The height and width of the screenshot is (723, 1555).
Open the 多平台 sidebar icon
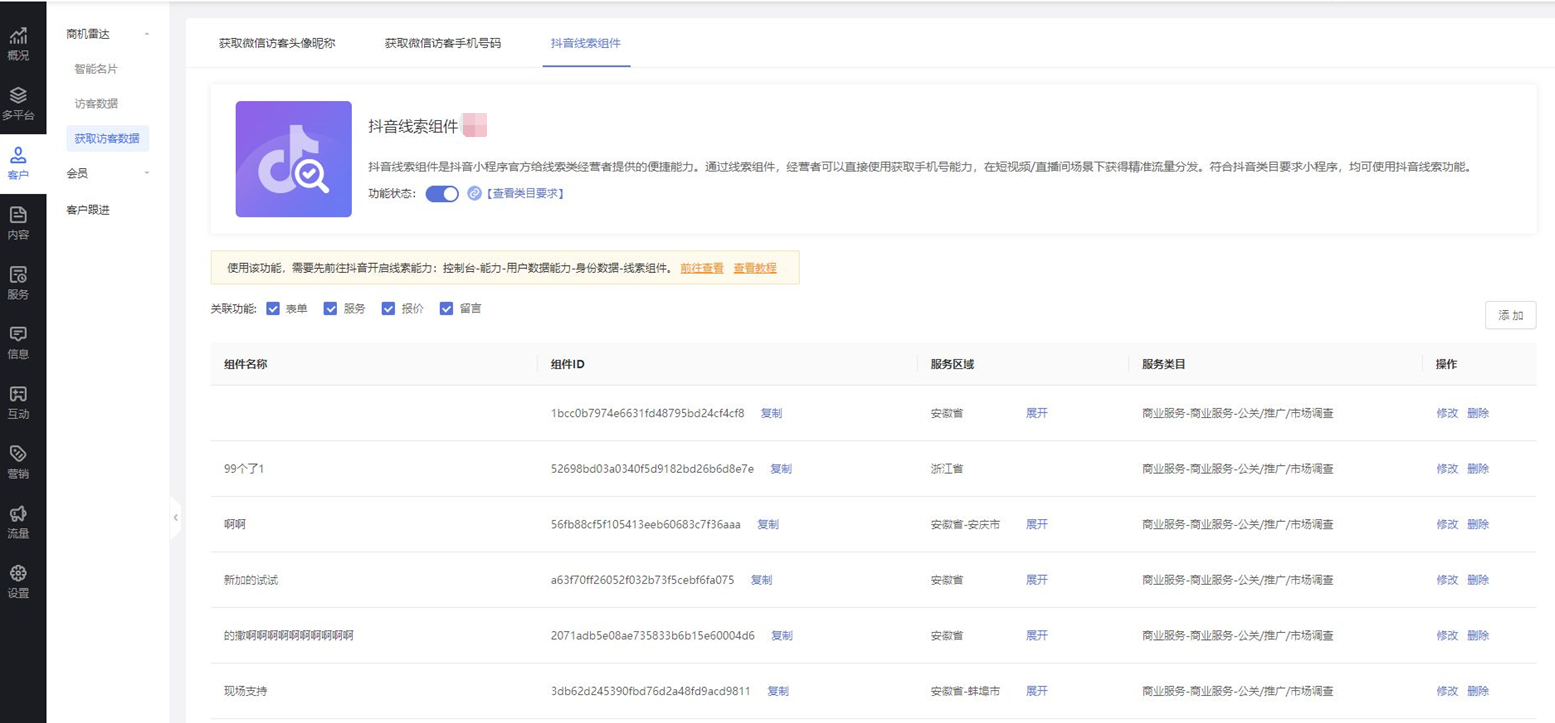tap(18, 104)
